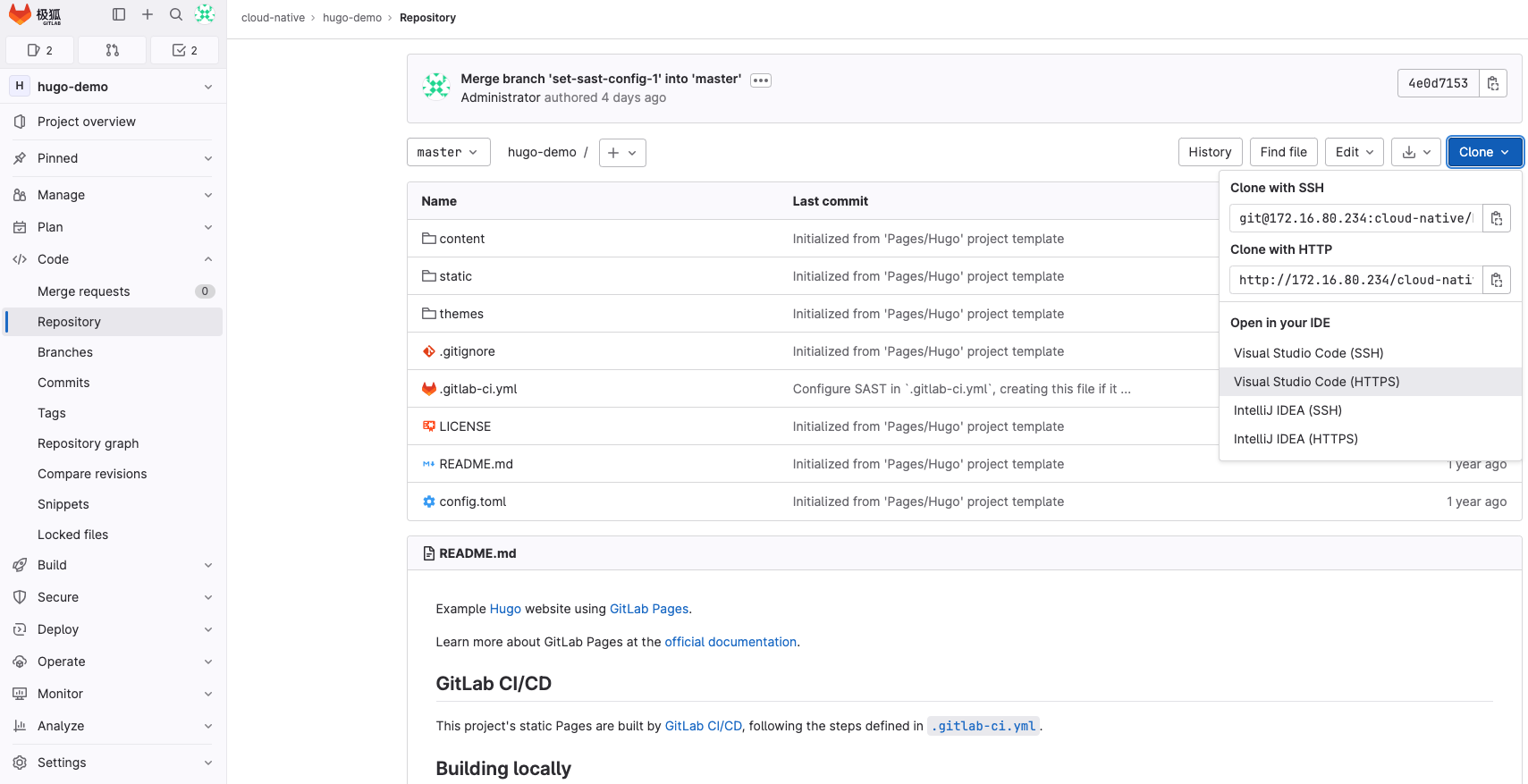Show commit description ellipsis button
This screenshot has height=784, width=1528.
(761, 80)
